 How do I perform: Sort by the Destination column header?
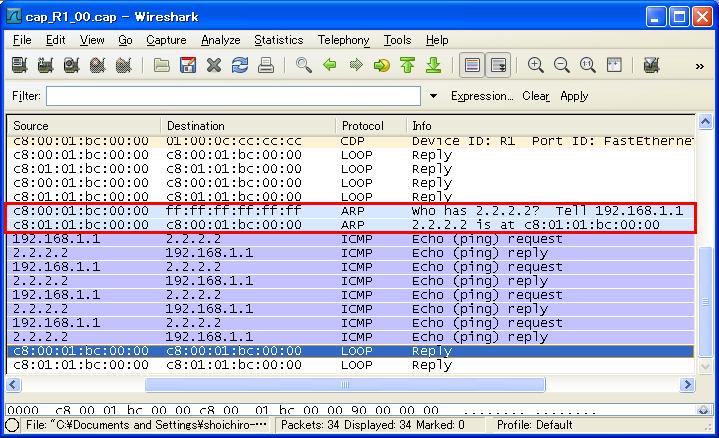(x=248, y=126)
